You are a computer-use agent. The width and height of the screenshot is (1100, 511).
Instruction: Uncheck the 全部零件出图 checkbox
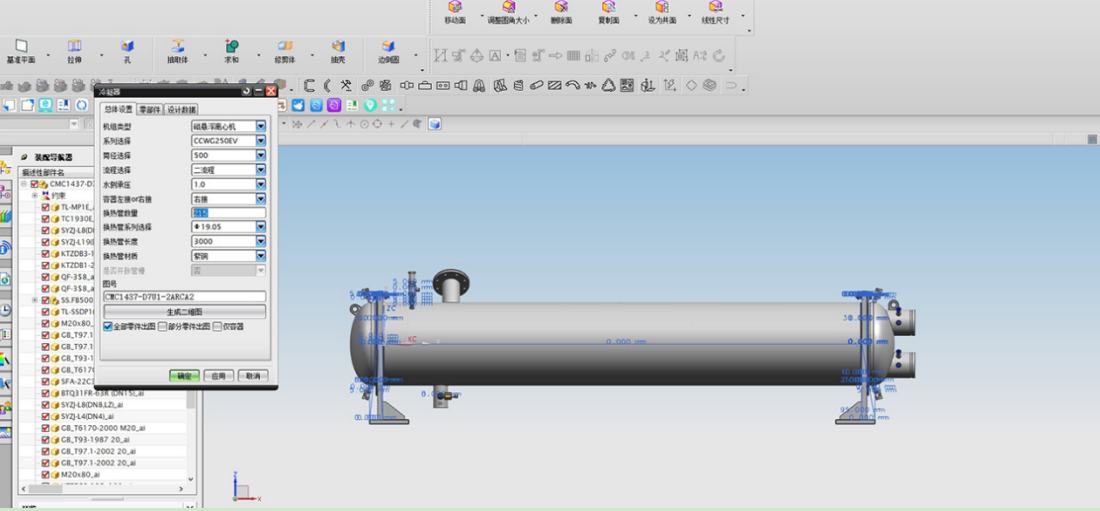pyautogui.click(x=107, y=326)
